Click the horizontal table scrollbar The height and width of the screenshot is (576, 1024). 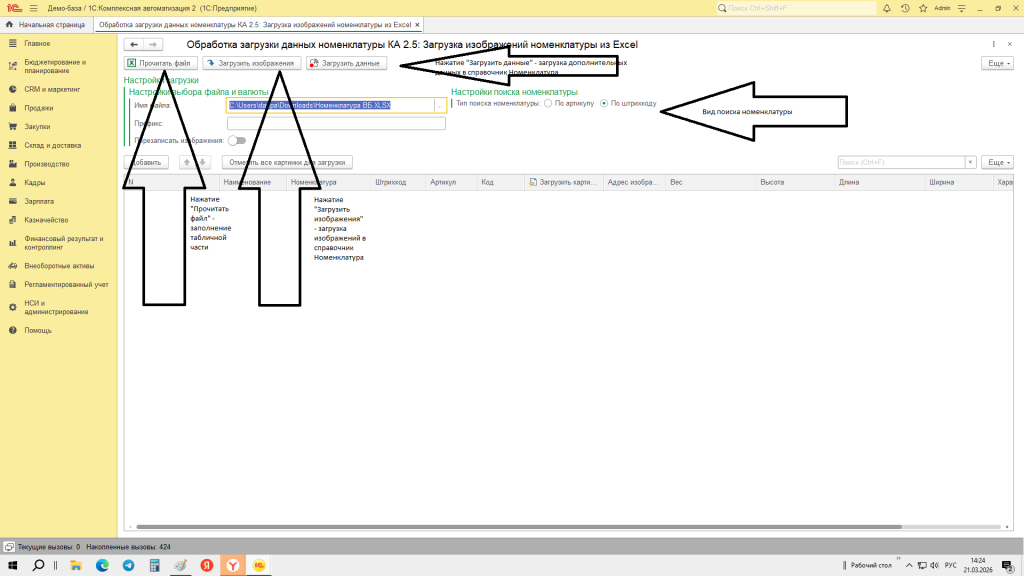pos(519,526)
